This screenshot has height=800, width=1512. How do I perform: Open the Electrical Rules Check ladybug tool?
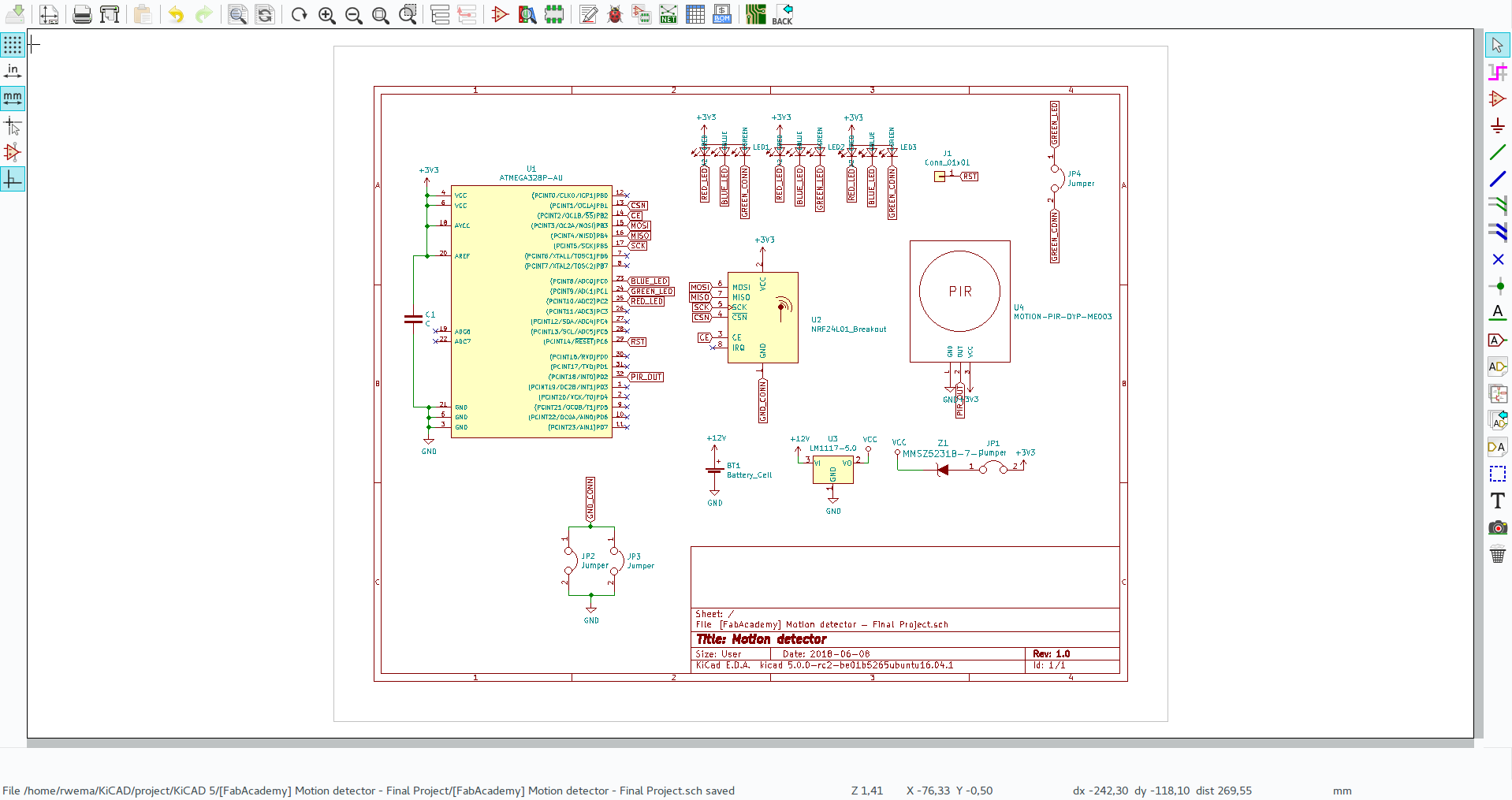614,14
